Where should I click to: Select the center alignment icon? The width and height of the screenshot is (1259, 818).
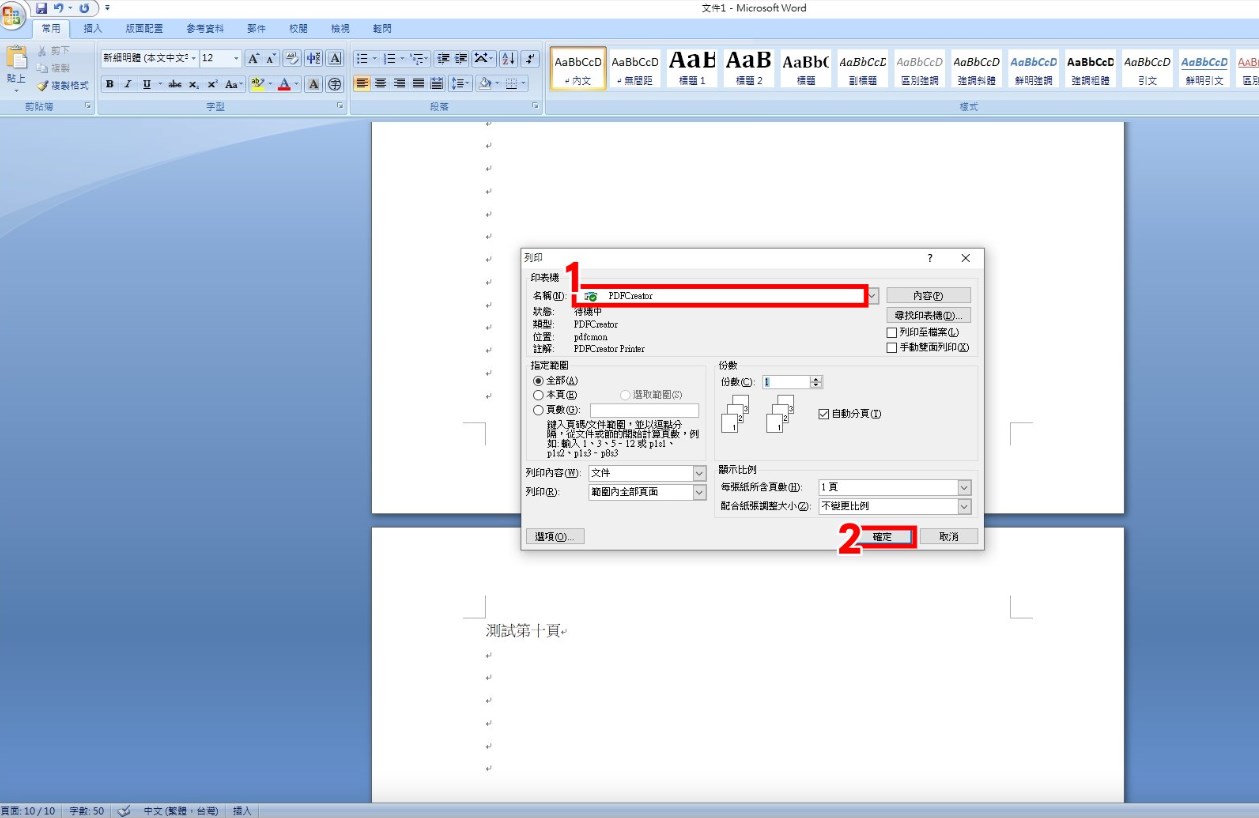381,84
